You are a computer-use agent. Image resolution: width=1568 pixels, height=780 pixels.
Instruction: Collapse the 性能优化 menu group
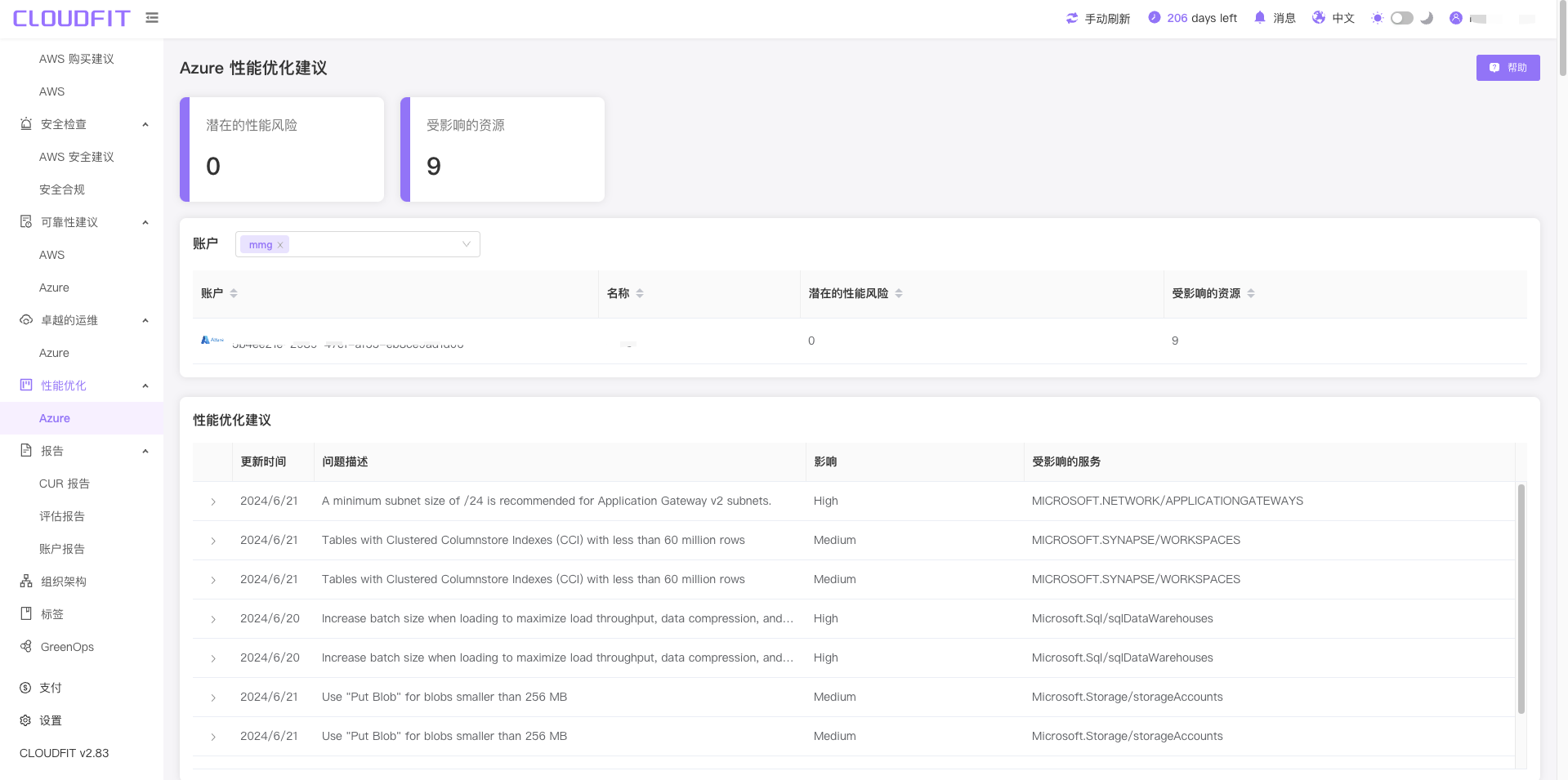coord(145,386)
